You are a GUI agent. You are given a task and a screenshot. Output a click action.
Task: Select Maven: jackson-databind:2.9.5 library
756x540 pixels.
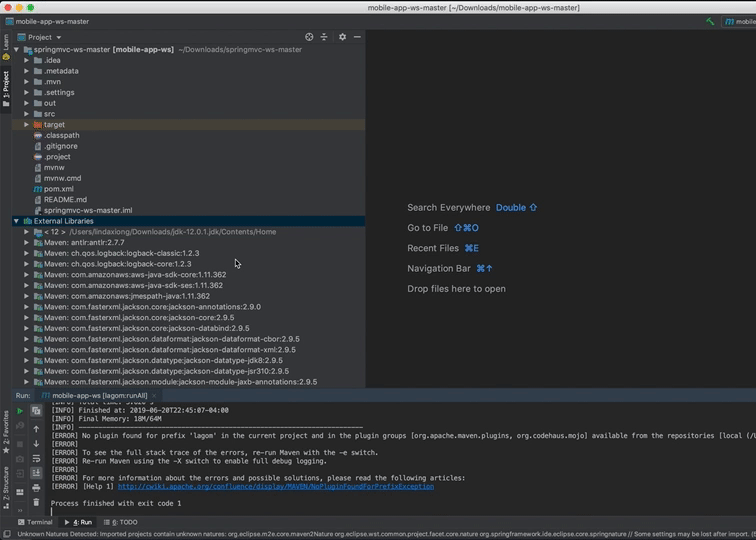point(147,328)
